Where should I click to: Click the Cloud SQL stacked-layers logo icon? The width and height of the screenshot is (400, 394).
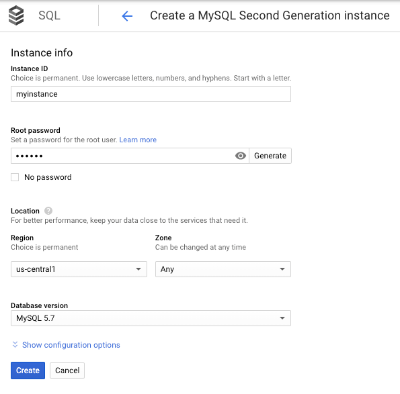(x=16, y=16)
